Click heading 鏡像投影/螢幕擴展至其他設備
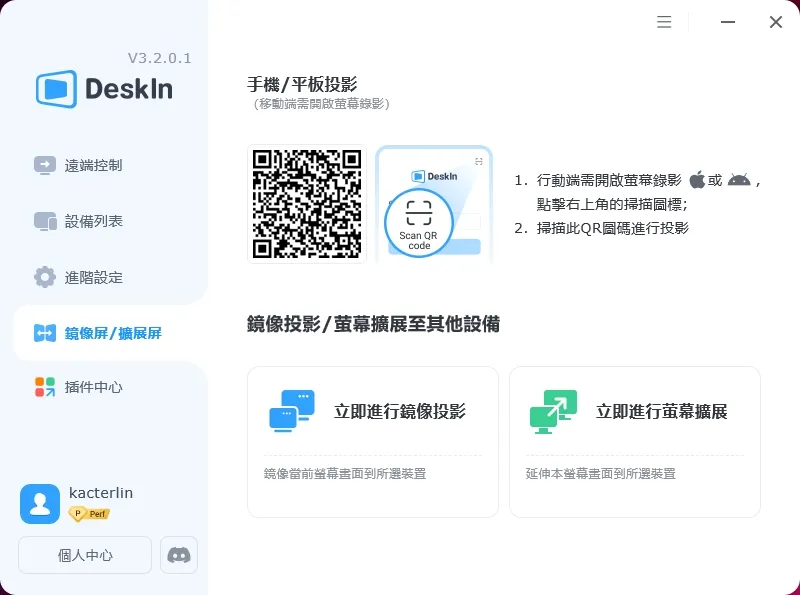Viewport: 800px width, 595px height. (373, 324)
